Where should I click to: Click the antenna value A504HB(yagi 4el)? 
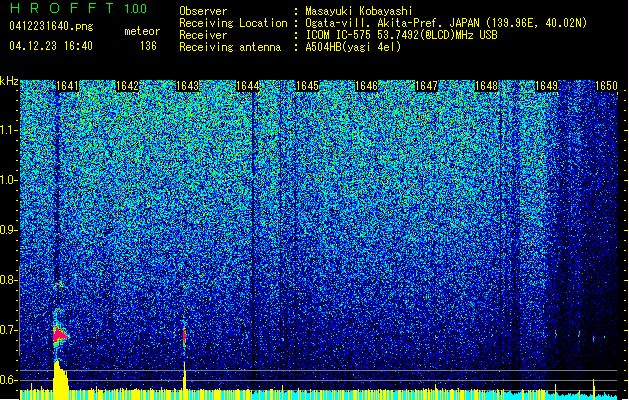click(353, 47)
